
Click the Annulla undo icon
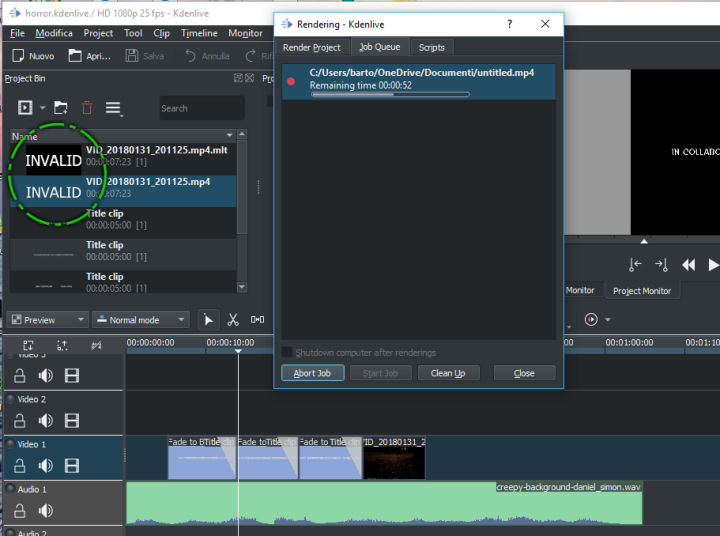coord(190,56)
